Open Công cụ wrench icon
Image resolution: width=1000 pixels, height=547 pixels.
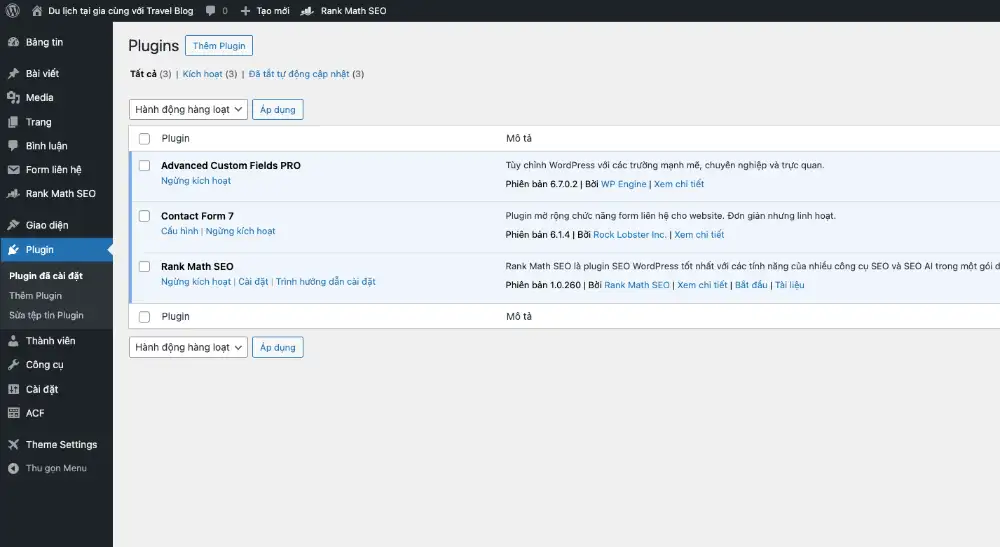(x=13, y=365)
